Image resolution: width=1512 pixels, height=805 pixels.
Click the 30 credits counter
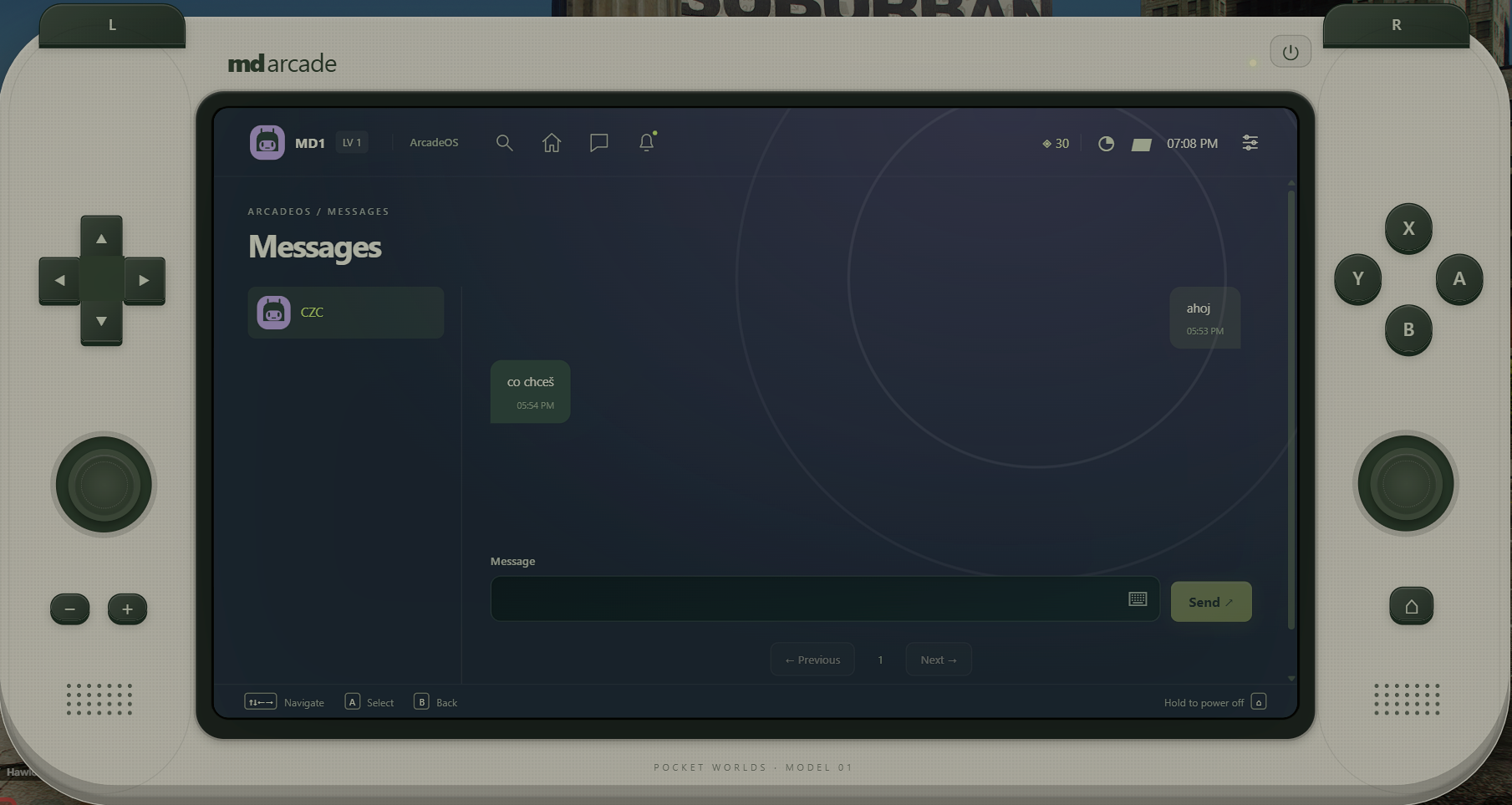(x=1056, y=144)
